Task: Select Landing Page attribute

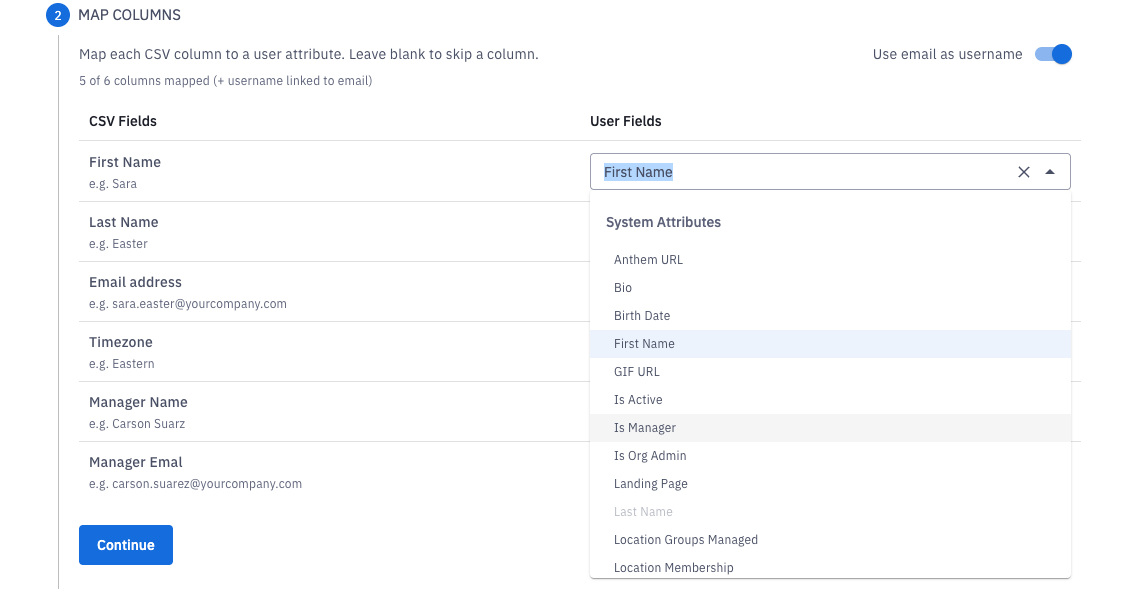Action: (x=830, y=483)
